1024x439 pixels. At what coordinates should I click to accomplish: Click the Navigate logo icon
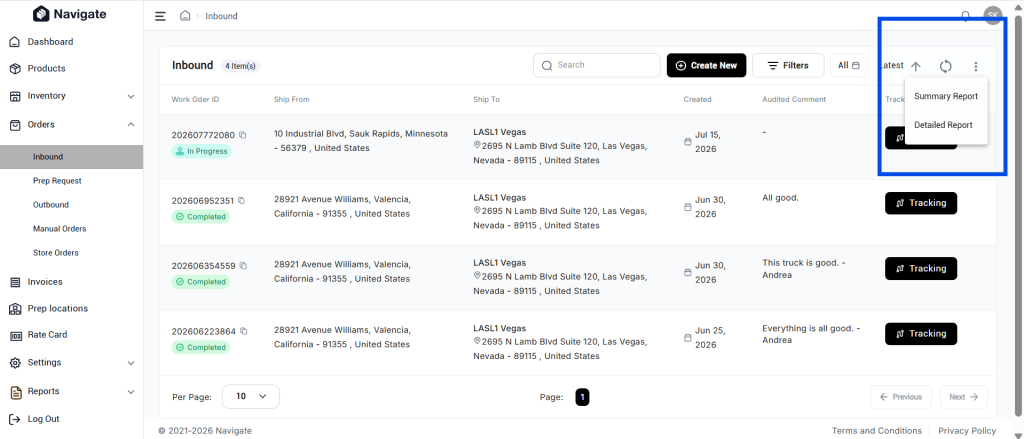coord(41,14)
